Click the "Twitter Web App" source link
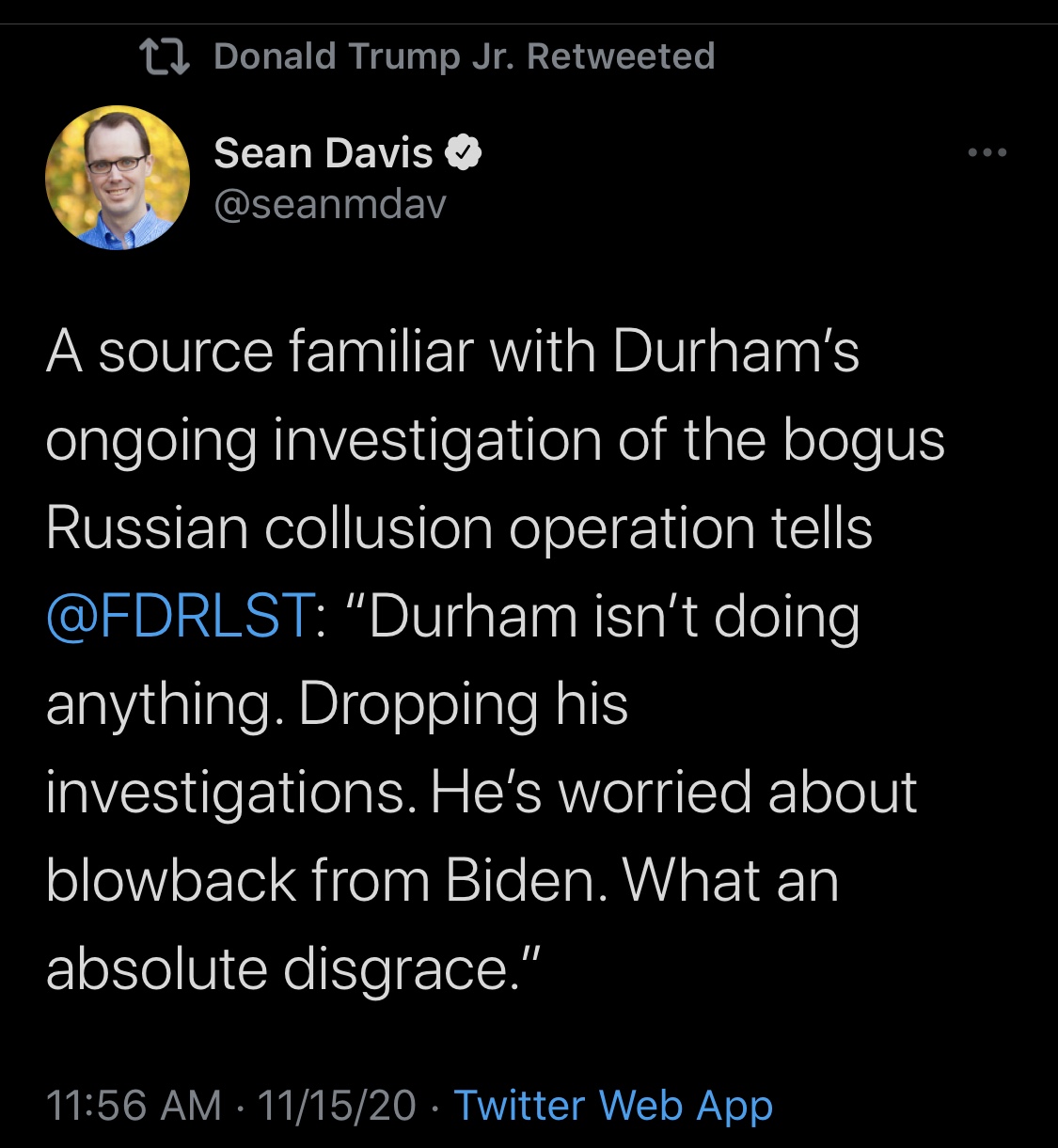 613,1105
